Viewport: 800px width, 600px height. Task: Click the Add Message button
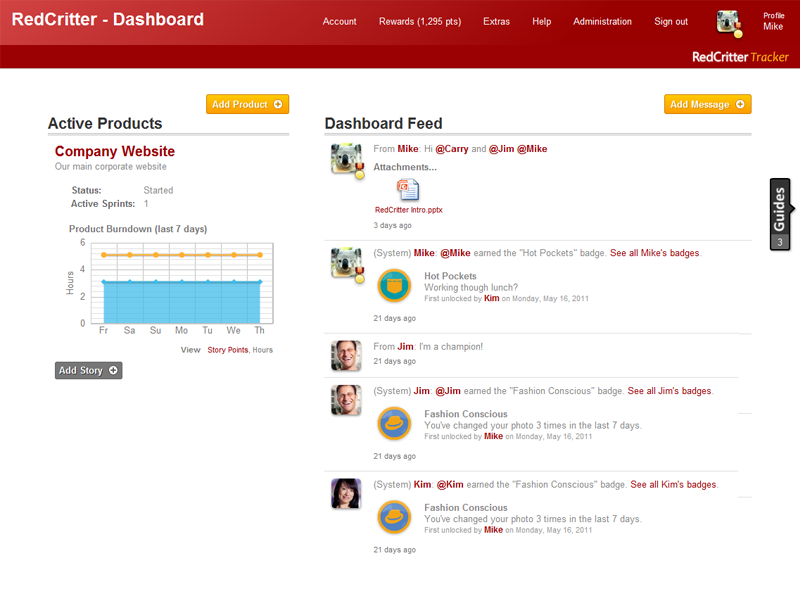pos(708,104)
